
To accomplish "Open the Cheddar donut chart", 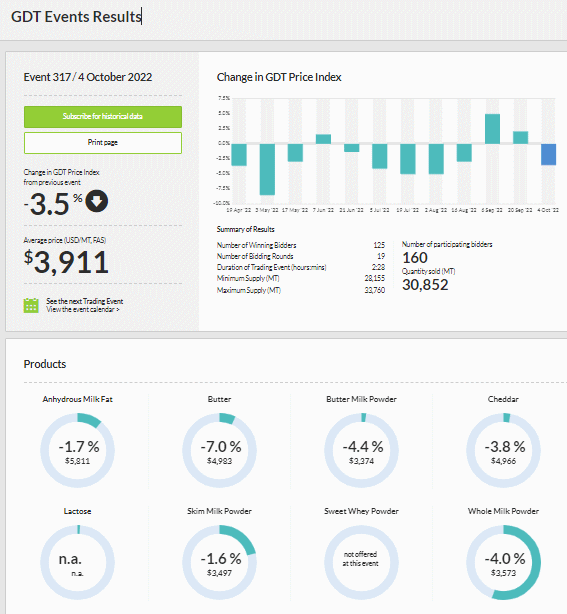I will [x=504, y=450].
